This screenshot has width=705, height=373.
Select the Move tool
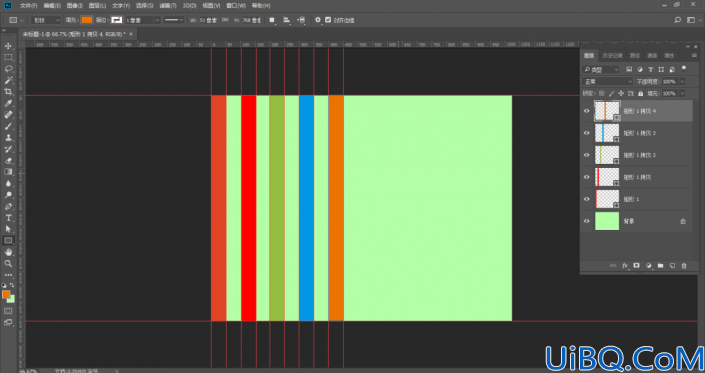8,46
